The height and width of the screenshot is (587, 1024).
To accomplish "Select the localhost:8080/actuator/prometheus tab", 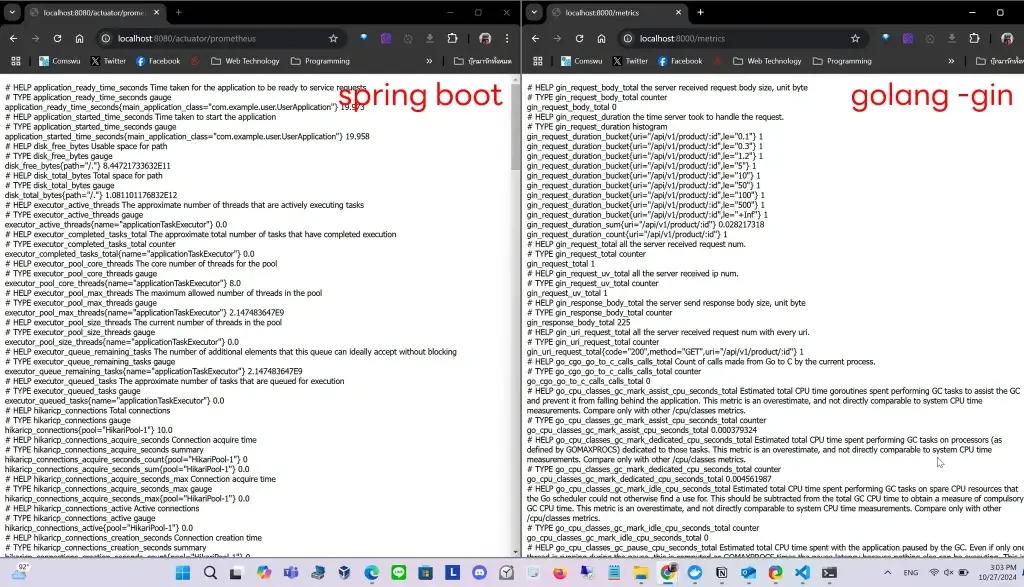I will click(x=95, y=12).
